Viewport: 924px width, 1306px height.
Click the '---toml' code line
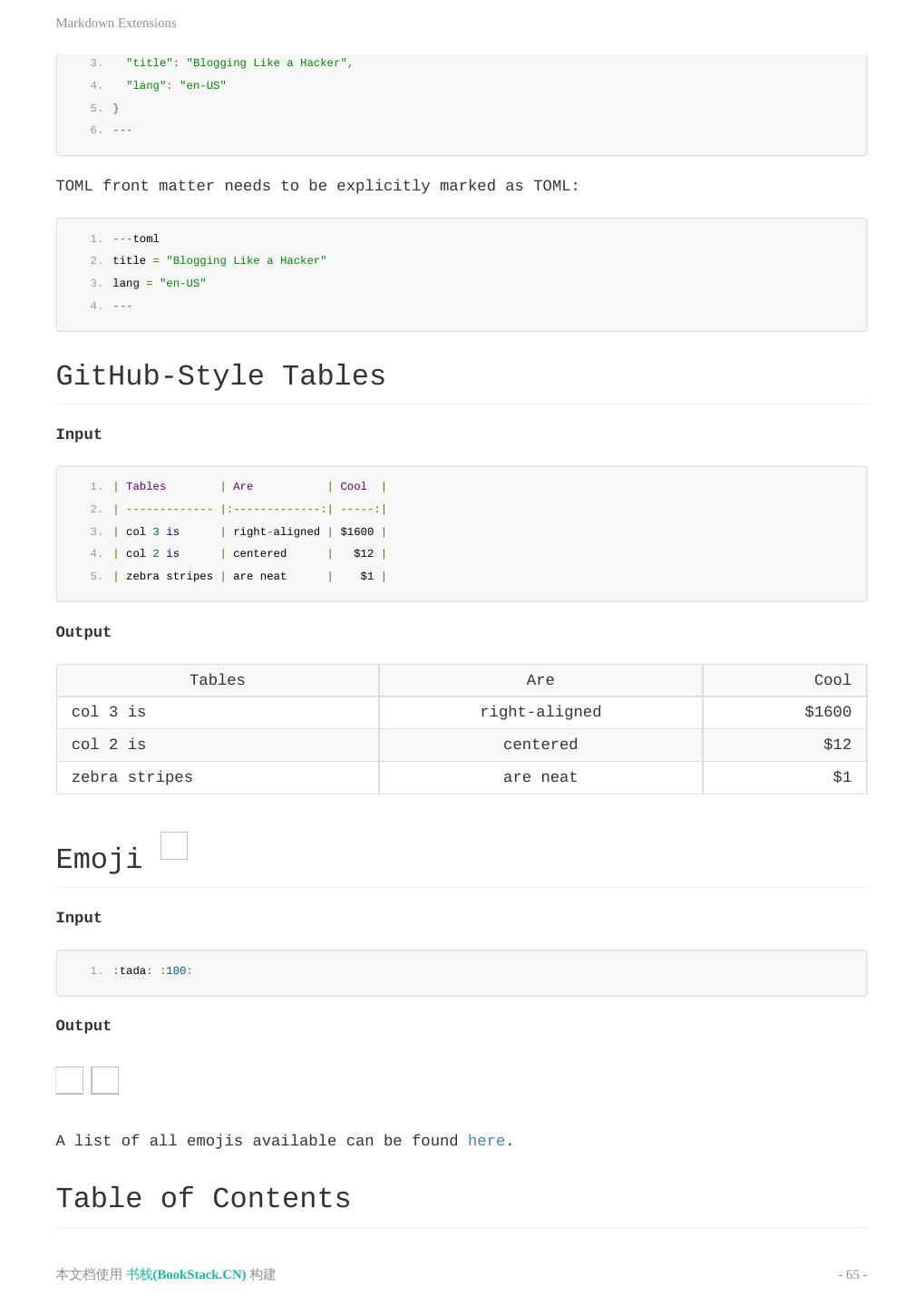point(136,239)
